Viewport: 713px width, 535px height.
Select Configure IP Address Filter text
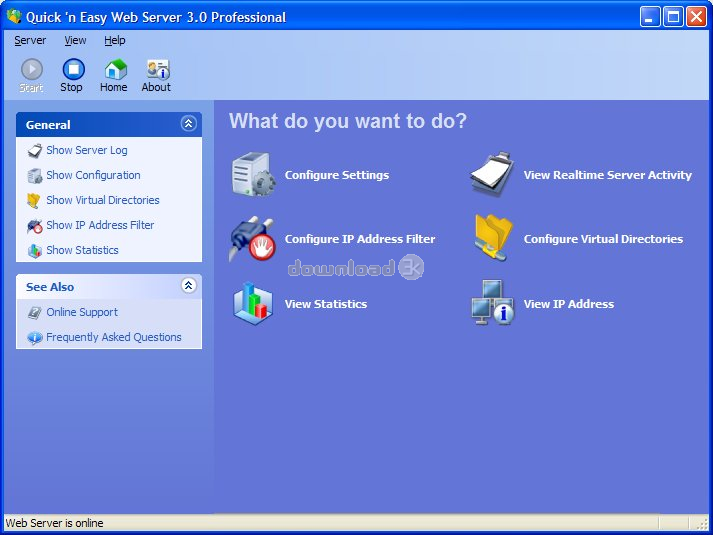(x=360, y=239)
